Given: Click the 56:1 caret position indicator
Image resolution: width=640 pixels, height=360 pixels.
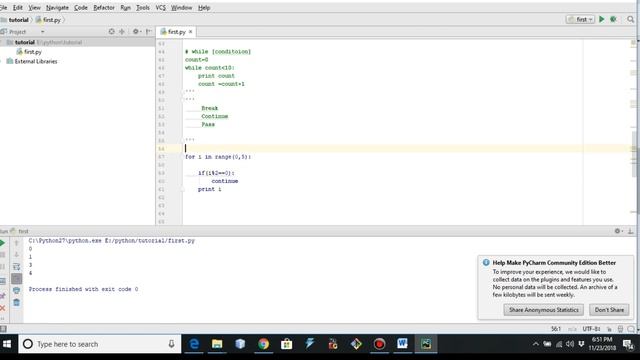Looking at the screenshot, I should [556, 329].
